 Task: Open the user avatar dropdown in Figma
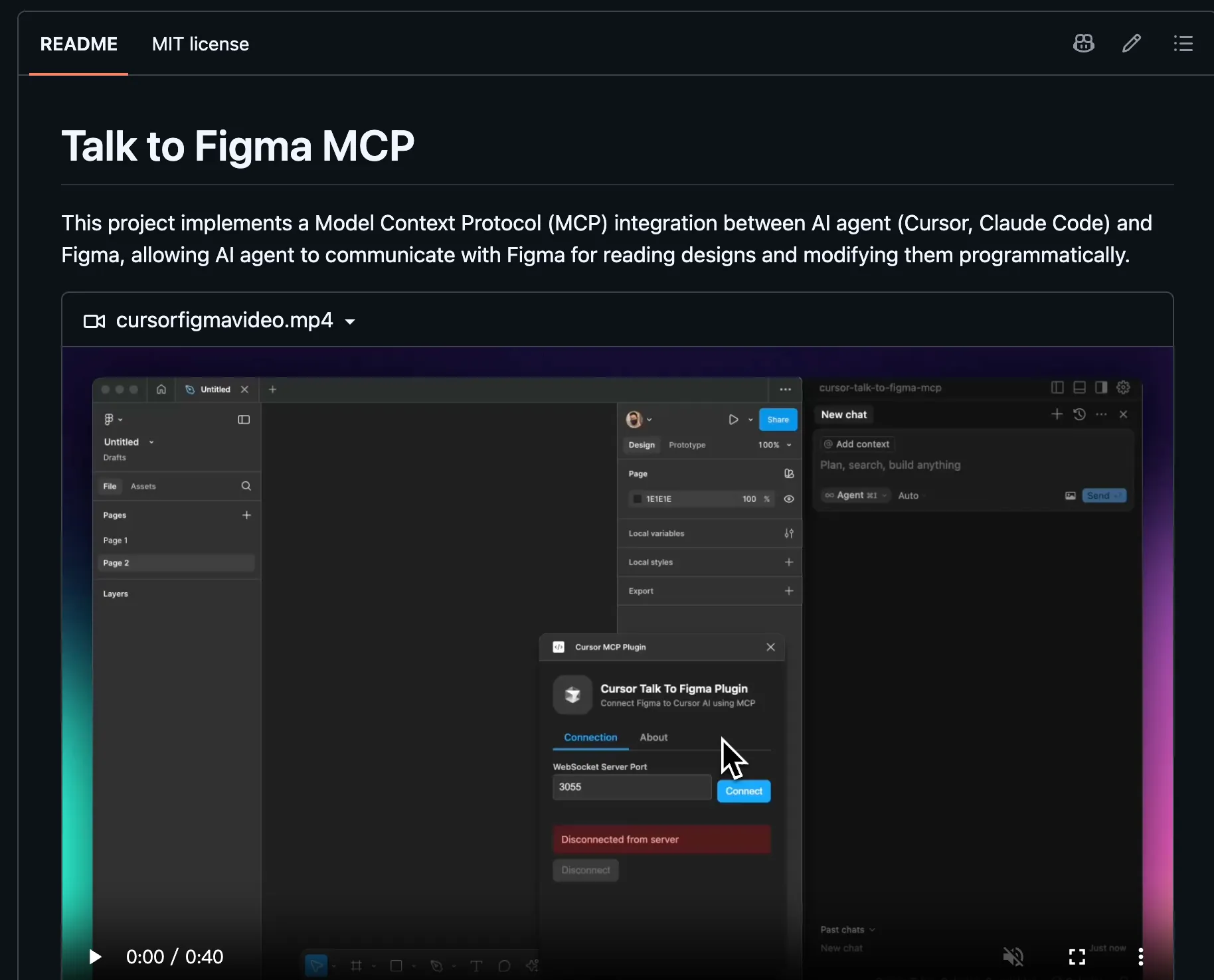(639, 420)
